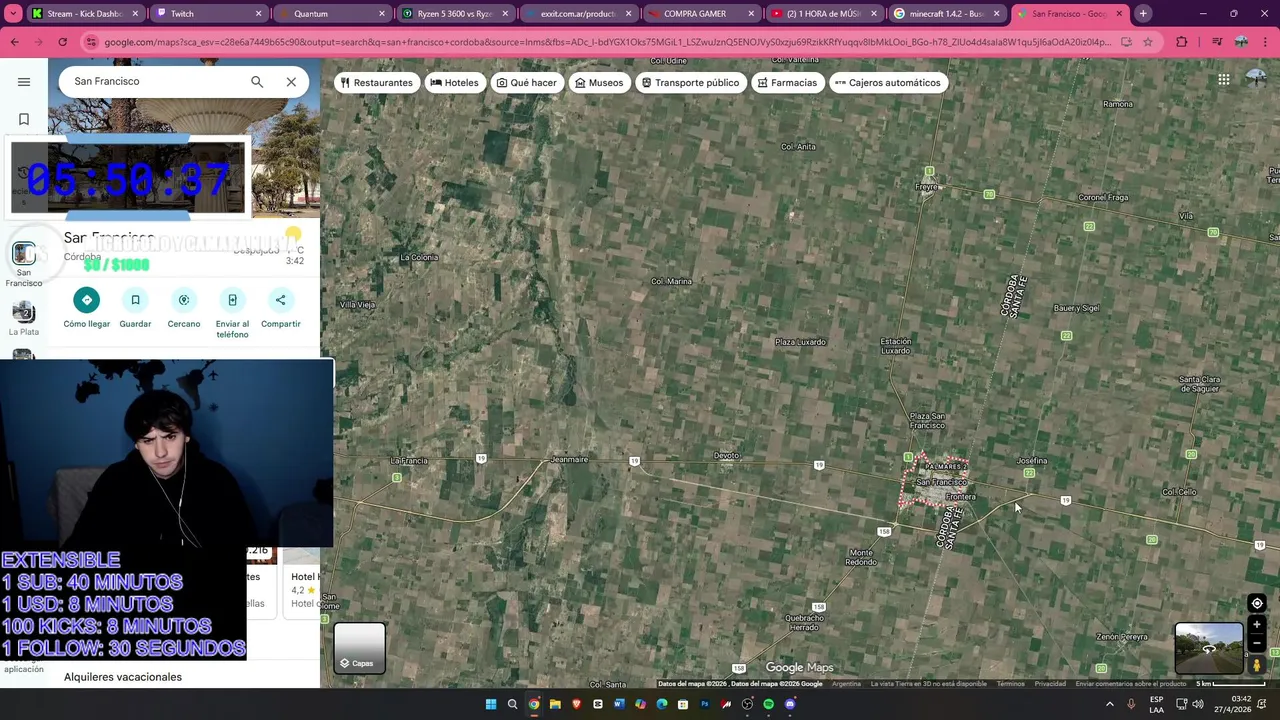The image size is (1280, 720).
Task: Click the Cercano nearby button
Action: tap(184, 308)
